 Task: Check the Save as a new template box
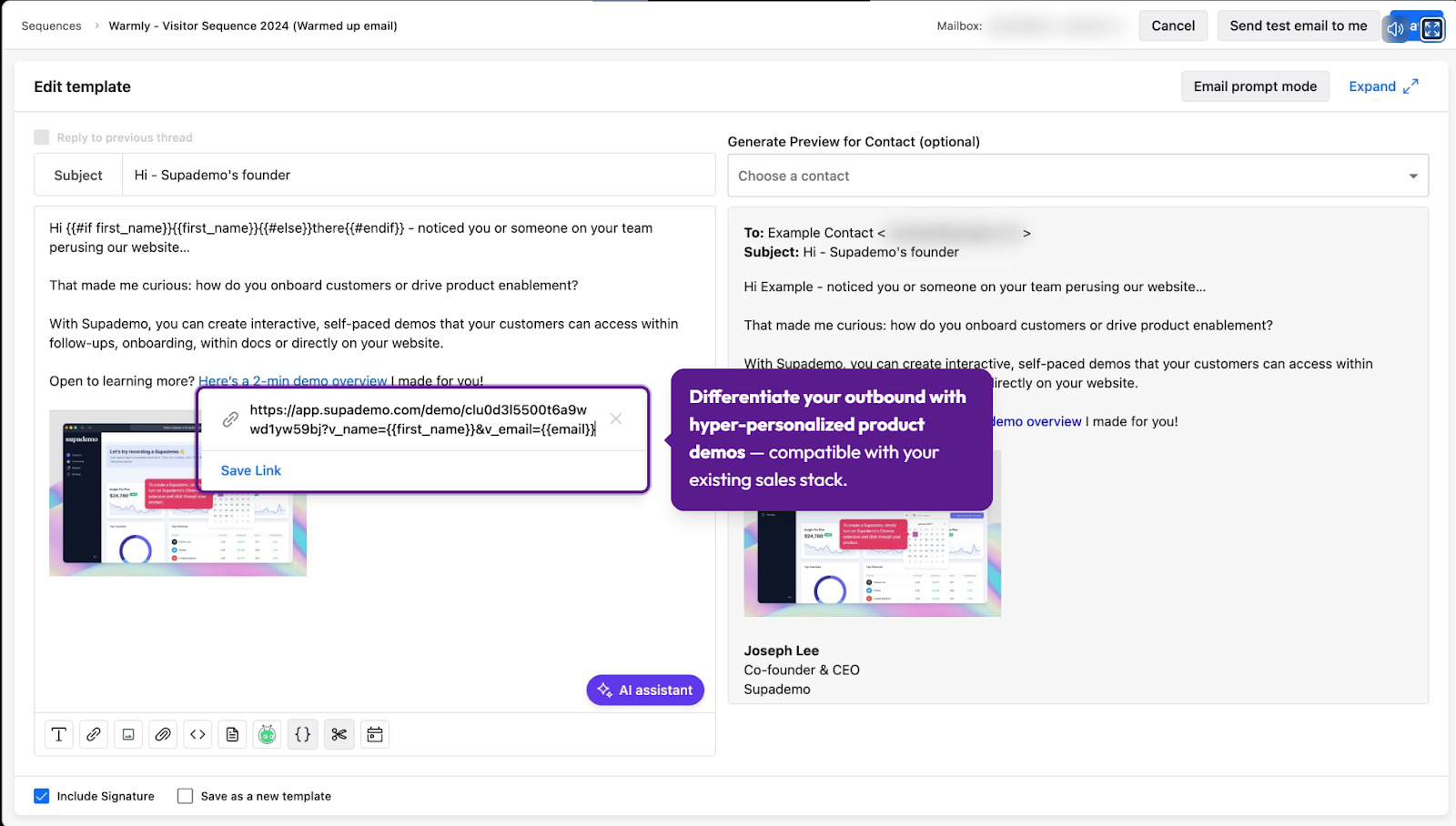[x=186, y=796]
